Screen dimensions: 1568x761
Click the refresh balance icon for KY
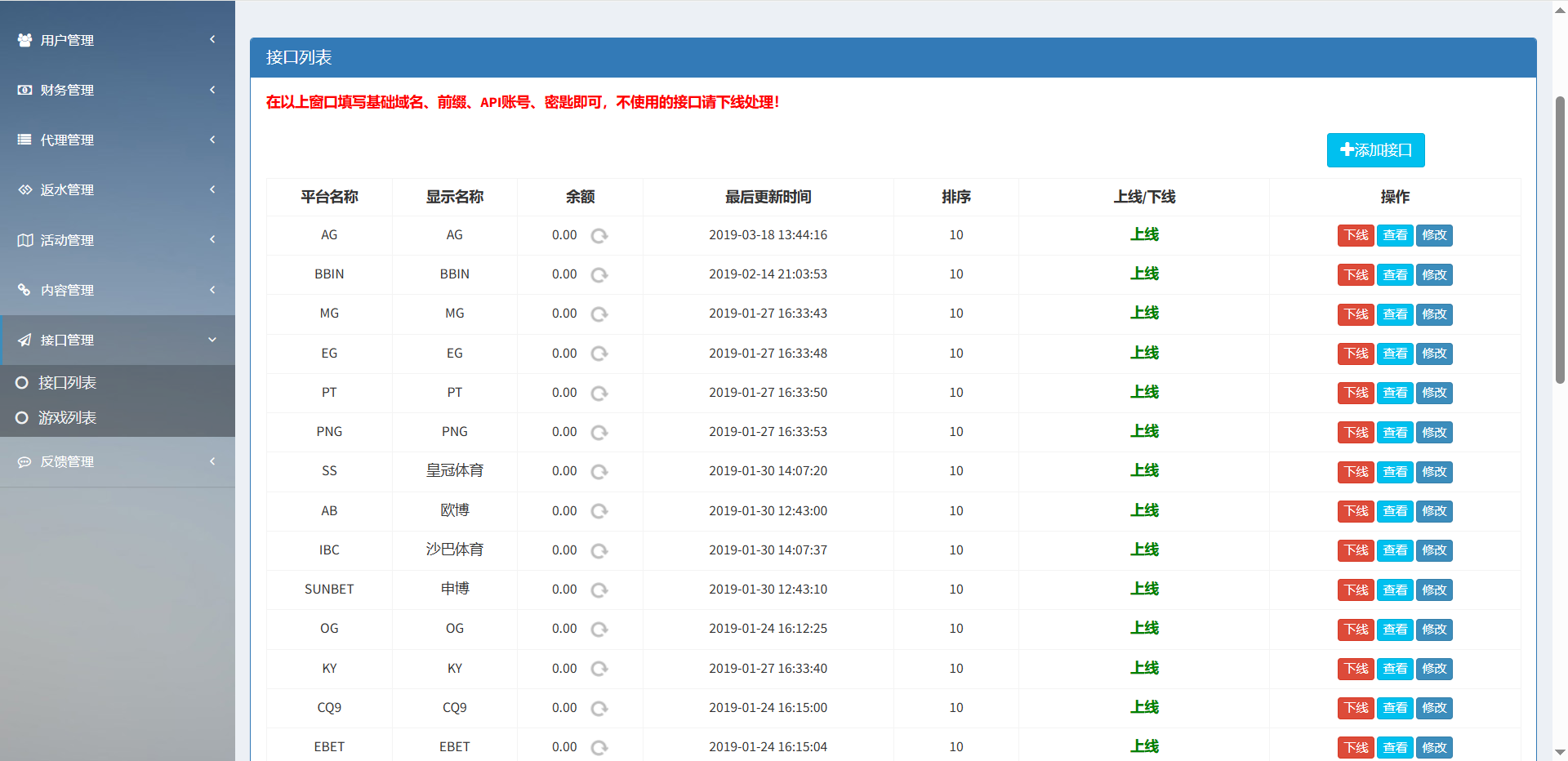(599, 669)
